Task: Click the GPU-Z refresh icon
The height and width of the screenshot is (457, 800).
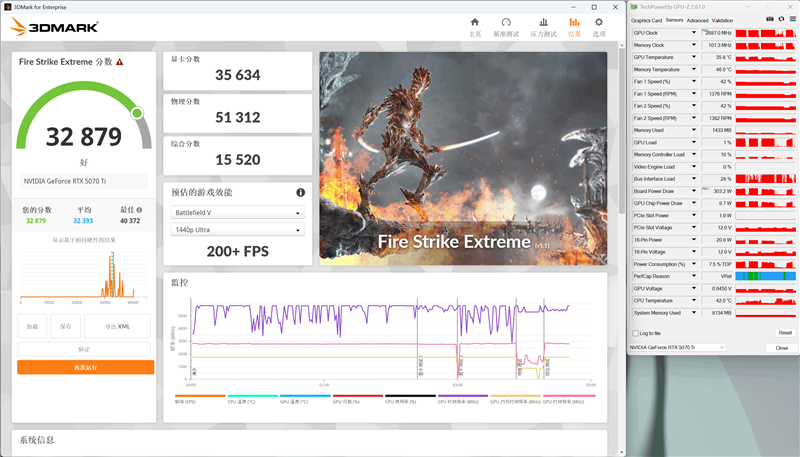Action: click(x=781, y=19)
